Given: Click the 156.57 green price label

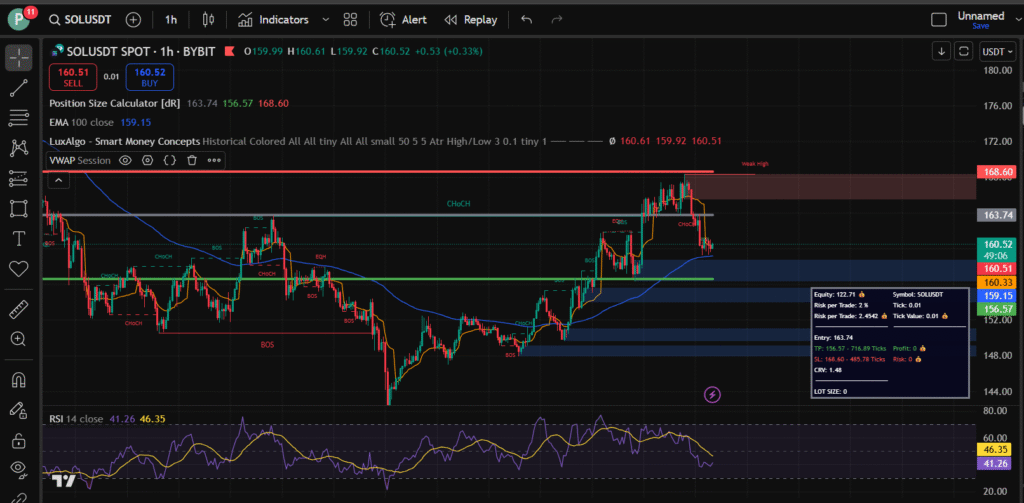Looking at the screenshot, I should coord(995,309).
